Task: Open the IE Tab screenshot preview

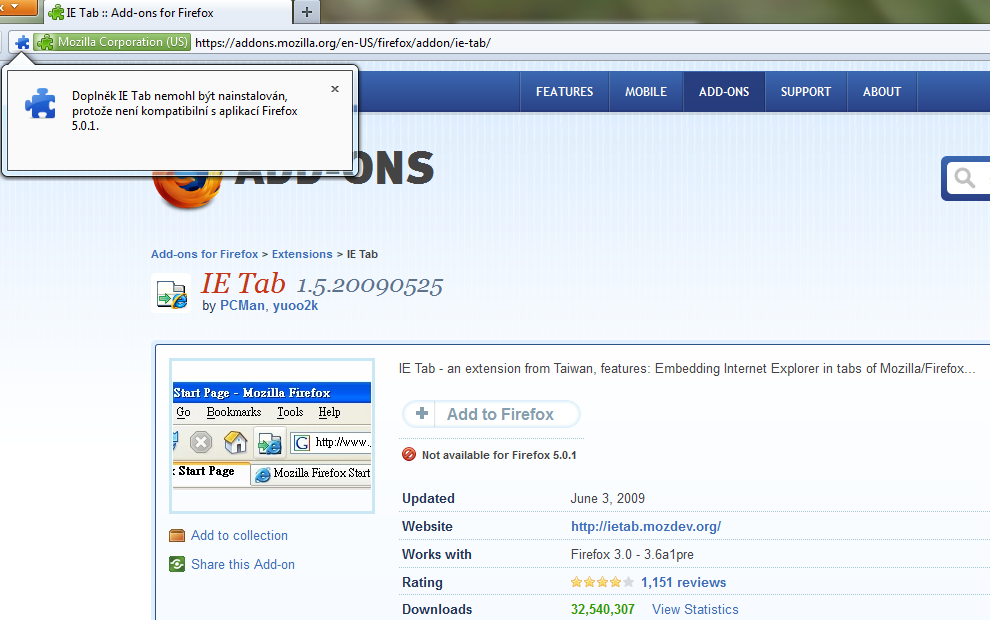Action: point(272,436)
